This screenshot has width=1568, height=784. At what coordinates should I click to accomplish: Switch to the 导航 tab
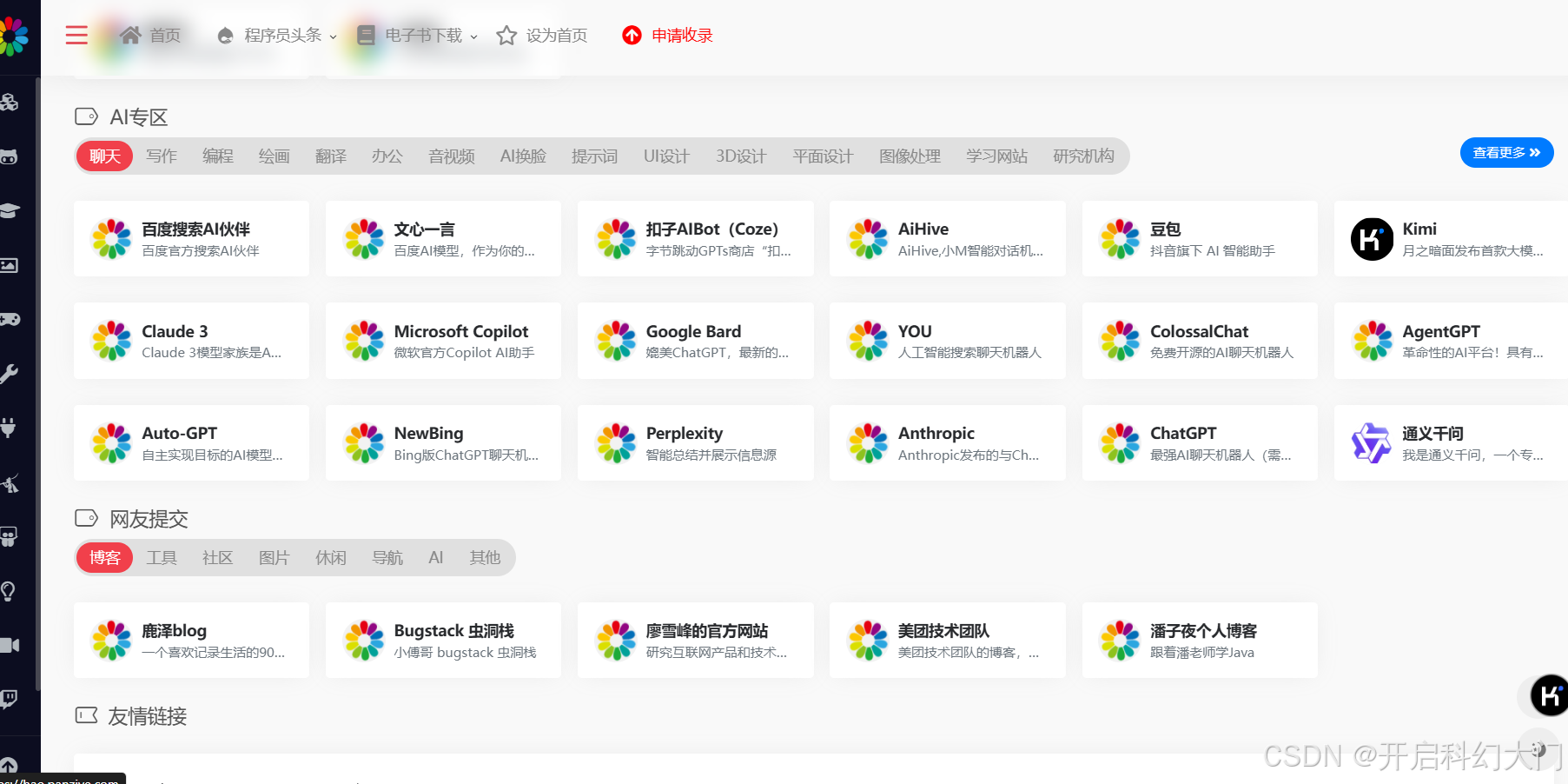pos(387,557)
